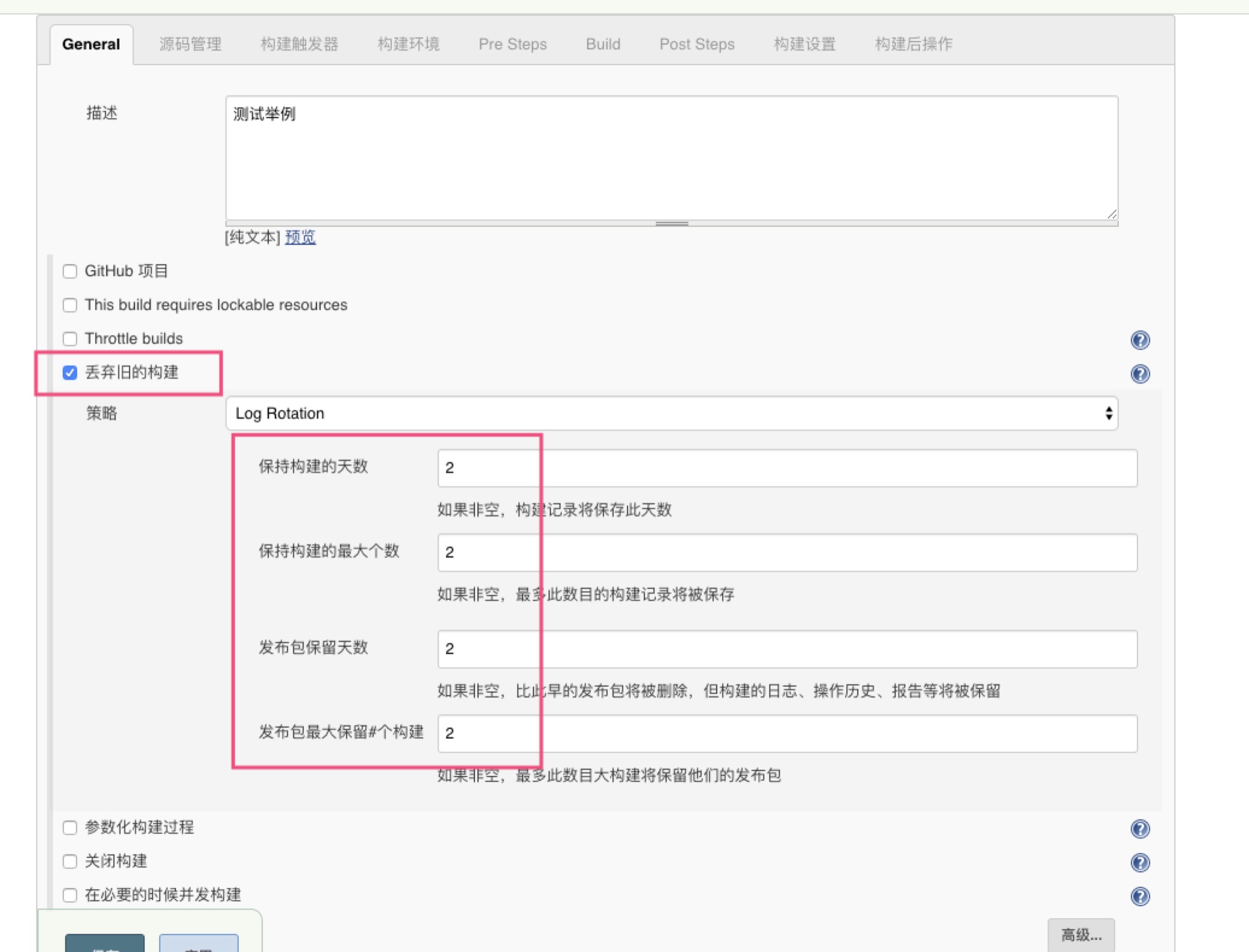Enable 丢弃旧的构建 checkbox

(x=69, y=372)
